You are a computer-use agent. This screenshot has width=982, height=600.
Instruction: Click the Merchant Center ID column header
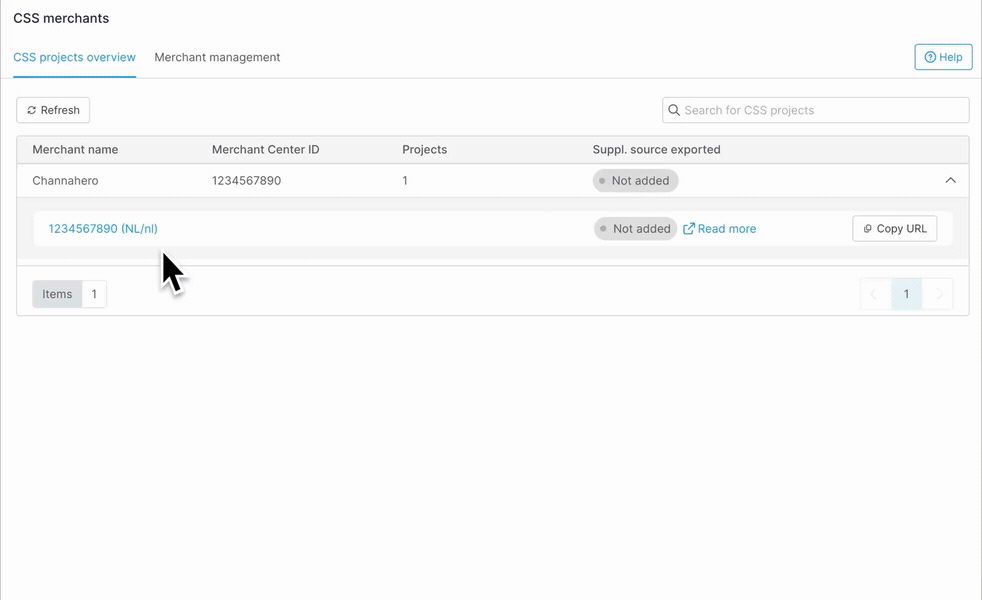click(265, 149)
